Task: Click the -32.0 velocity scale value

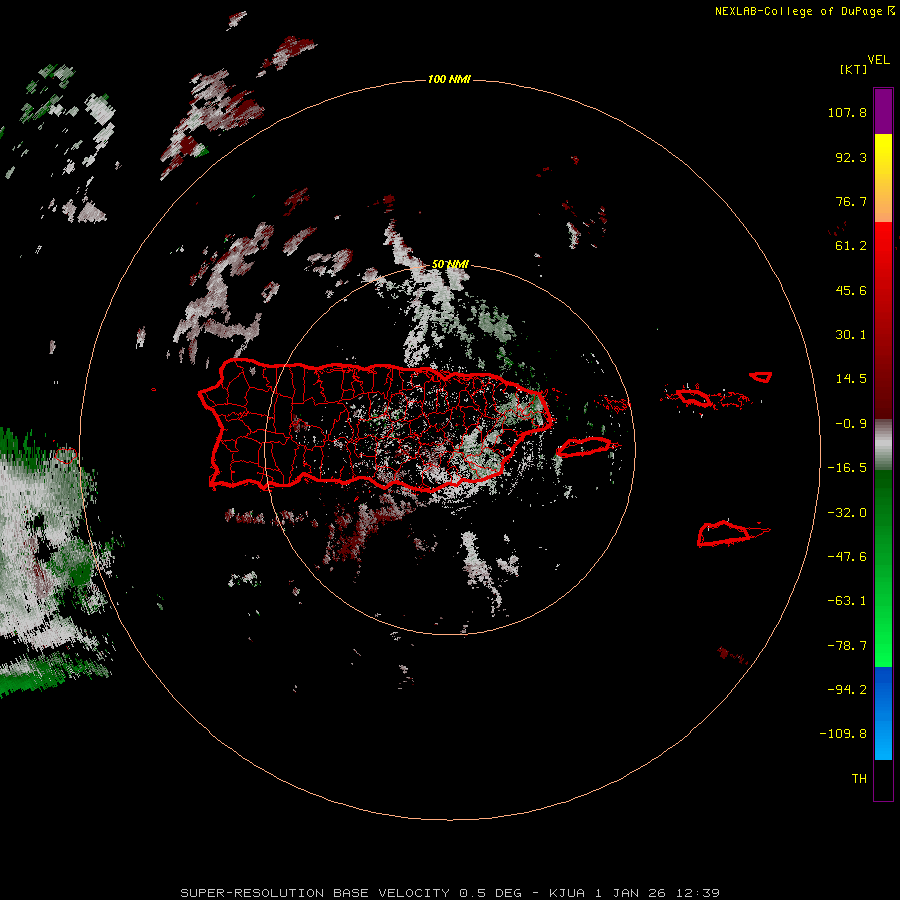Action: click(x=847, y=513)
